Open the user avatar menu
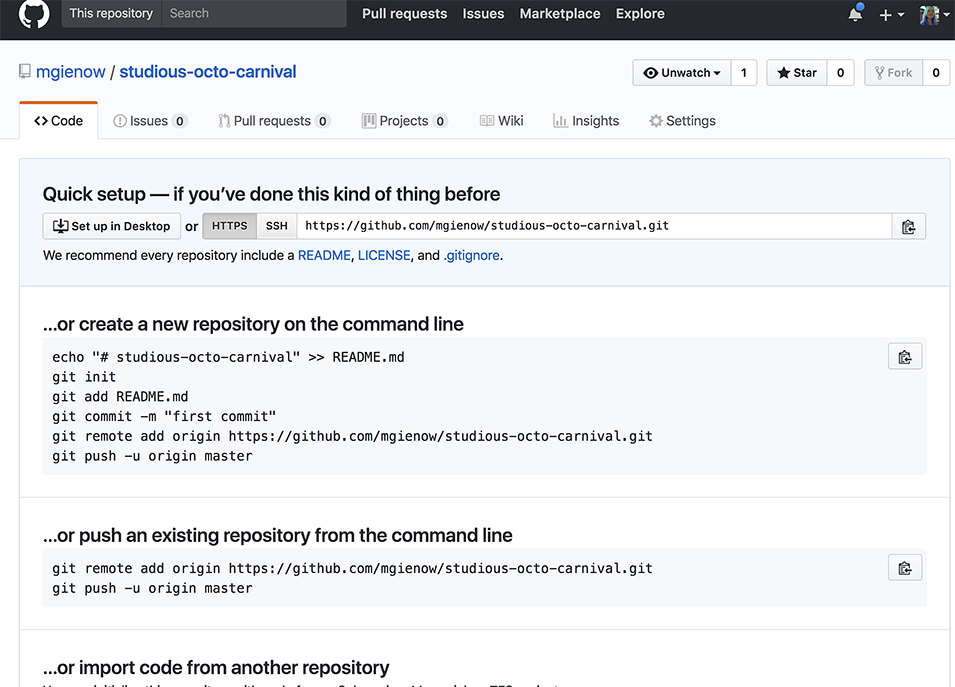The height and width of the screenshot is (687, 955). (x=934, y=15)
